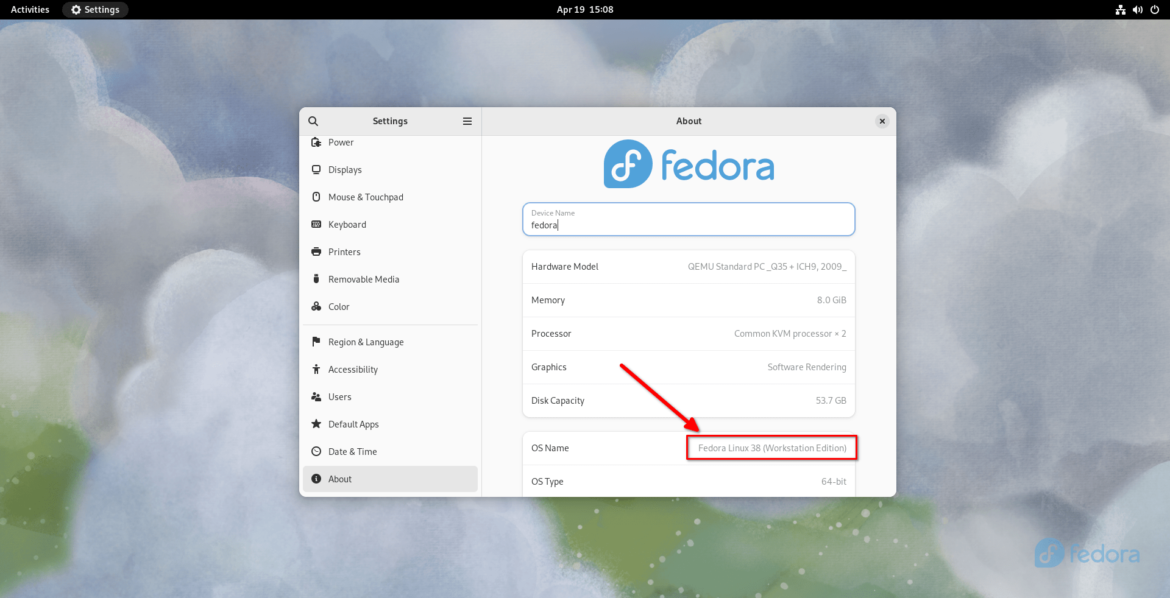The image size is (1170, 598).
Task: Click the Settings gear in top bar
Action: pyautogui.click(x=76, y=10)
